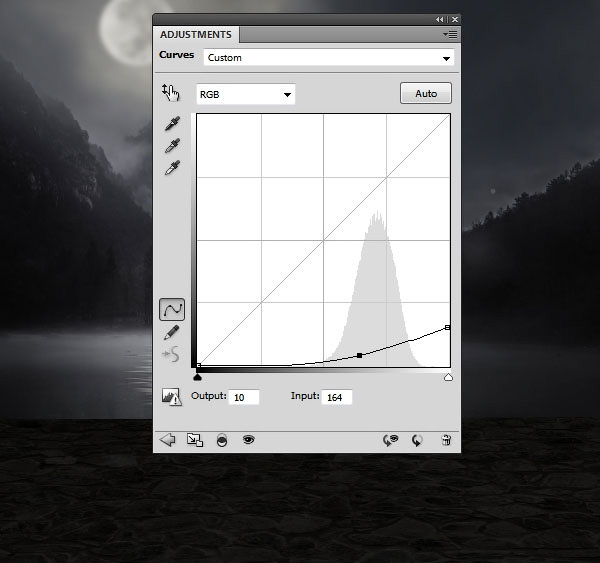
Task: Pick the black point eyedropper
Action: click(172, 123)
